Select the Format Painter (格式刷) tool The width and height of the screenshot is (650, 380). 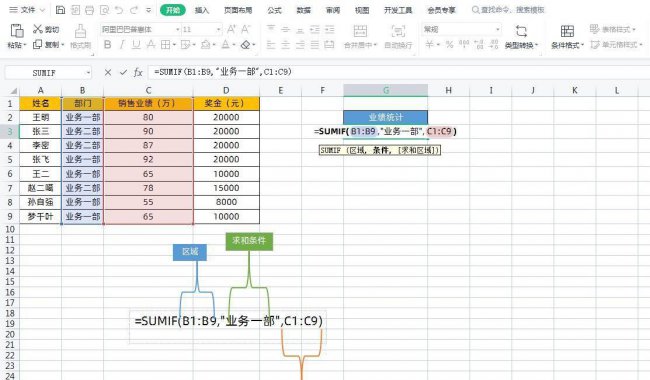coord(80,36)
